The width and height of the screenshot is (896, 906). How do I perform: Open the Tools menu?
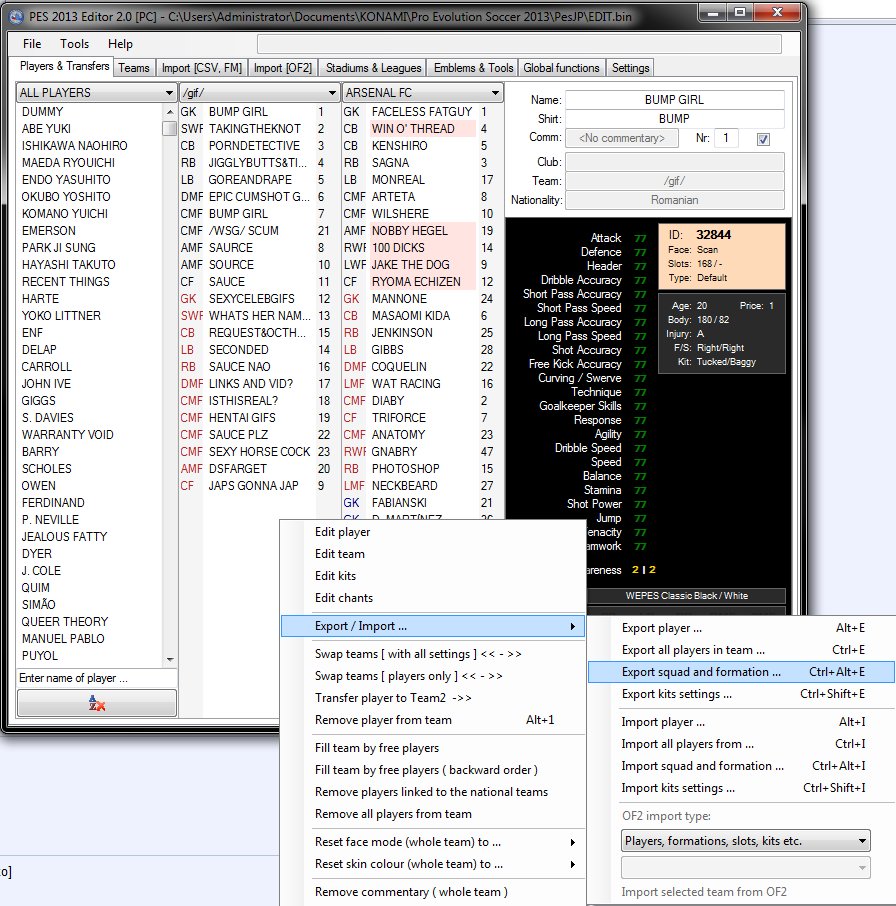coord(75,44)
